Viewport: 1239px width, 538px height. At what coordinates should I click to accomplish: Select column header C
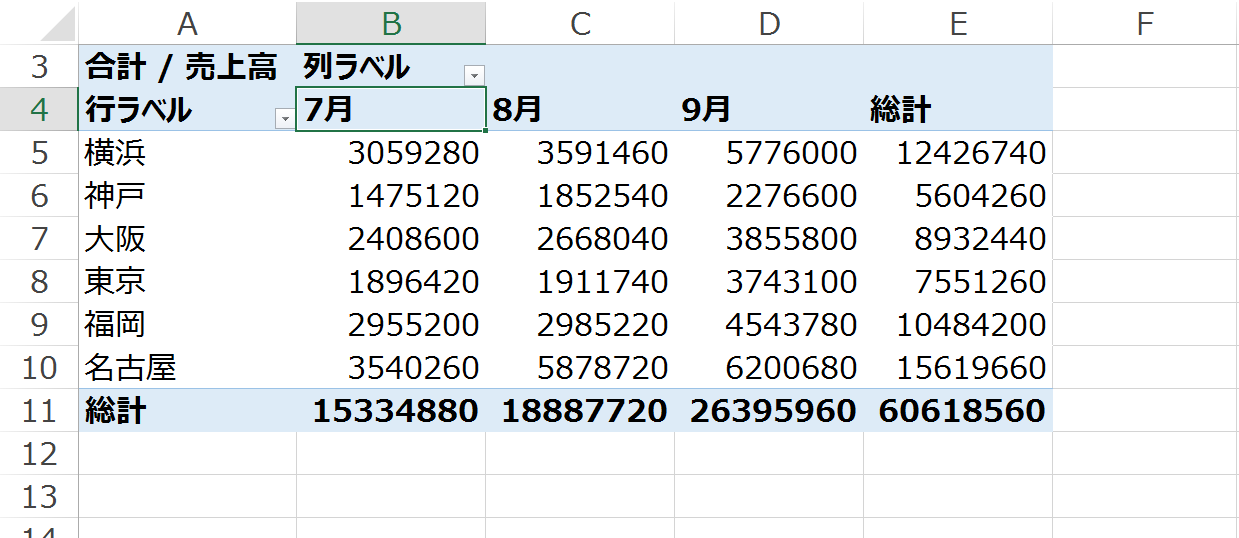pos(580,24)
